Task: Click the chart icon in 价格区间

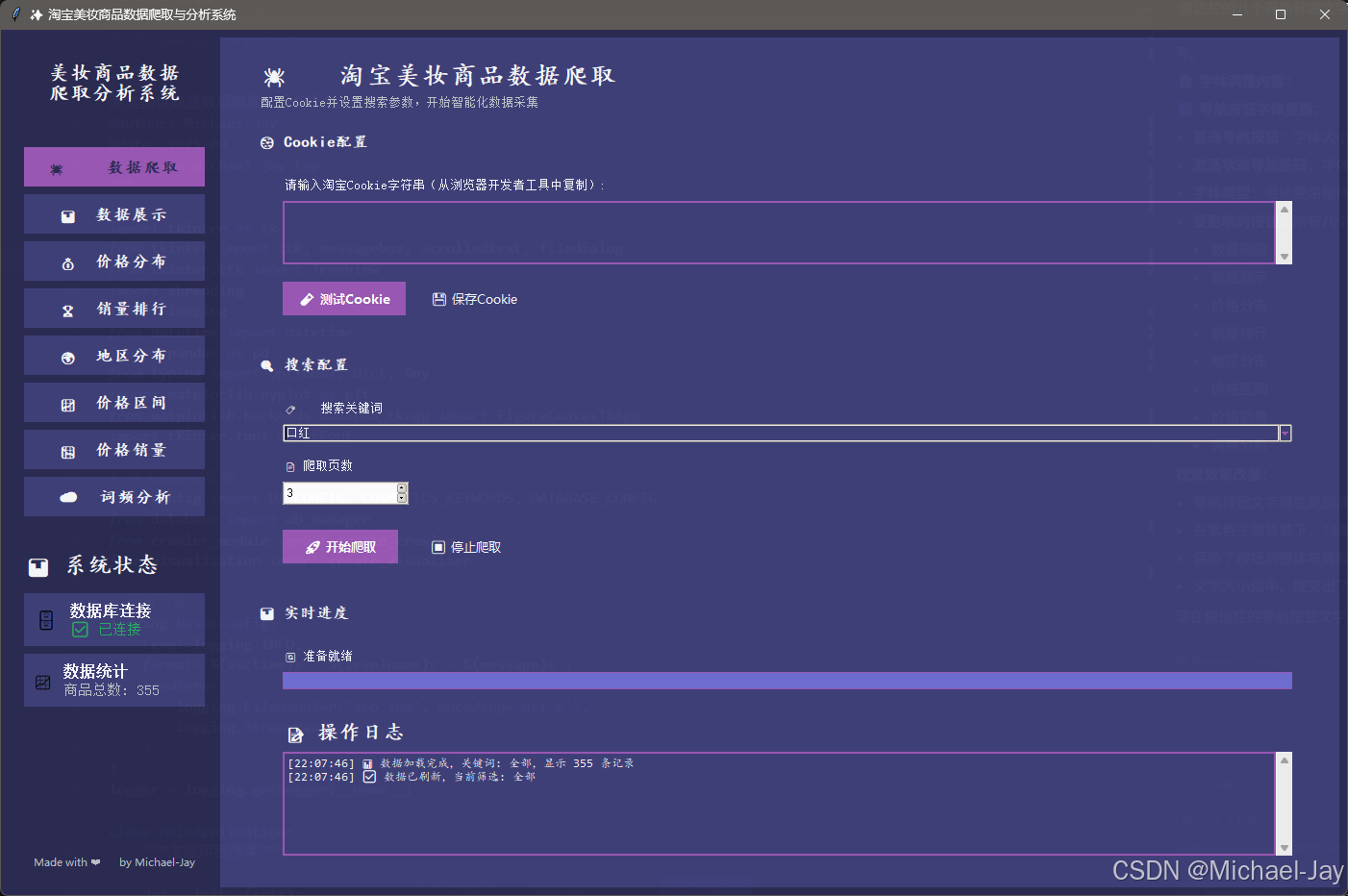Action: point(68,405)
